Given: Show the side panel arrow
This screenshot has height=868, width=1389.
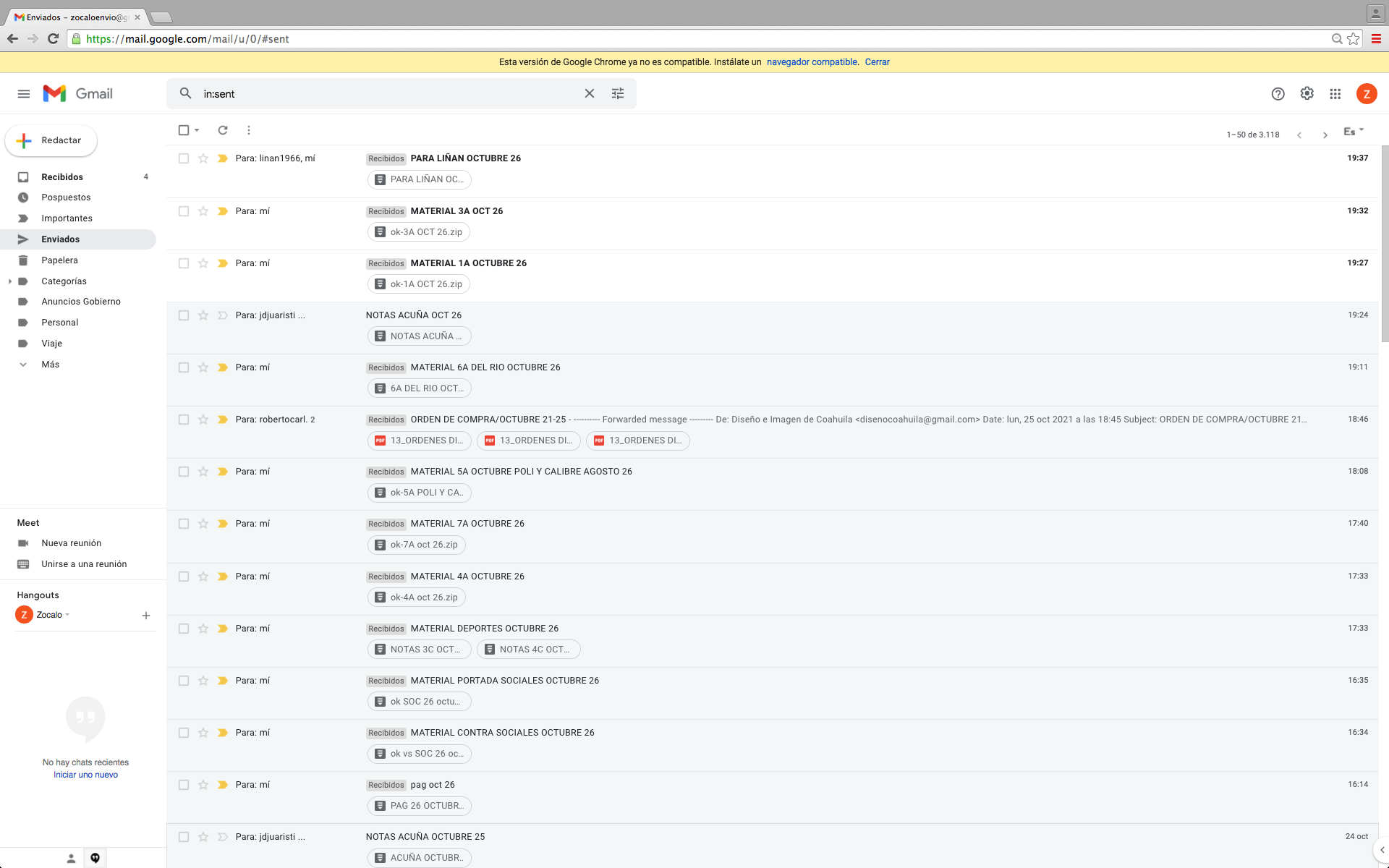Looking at the screenshot, I should coord(1382,851).
